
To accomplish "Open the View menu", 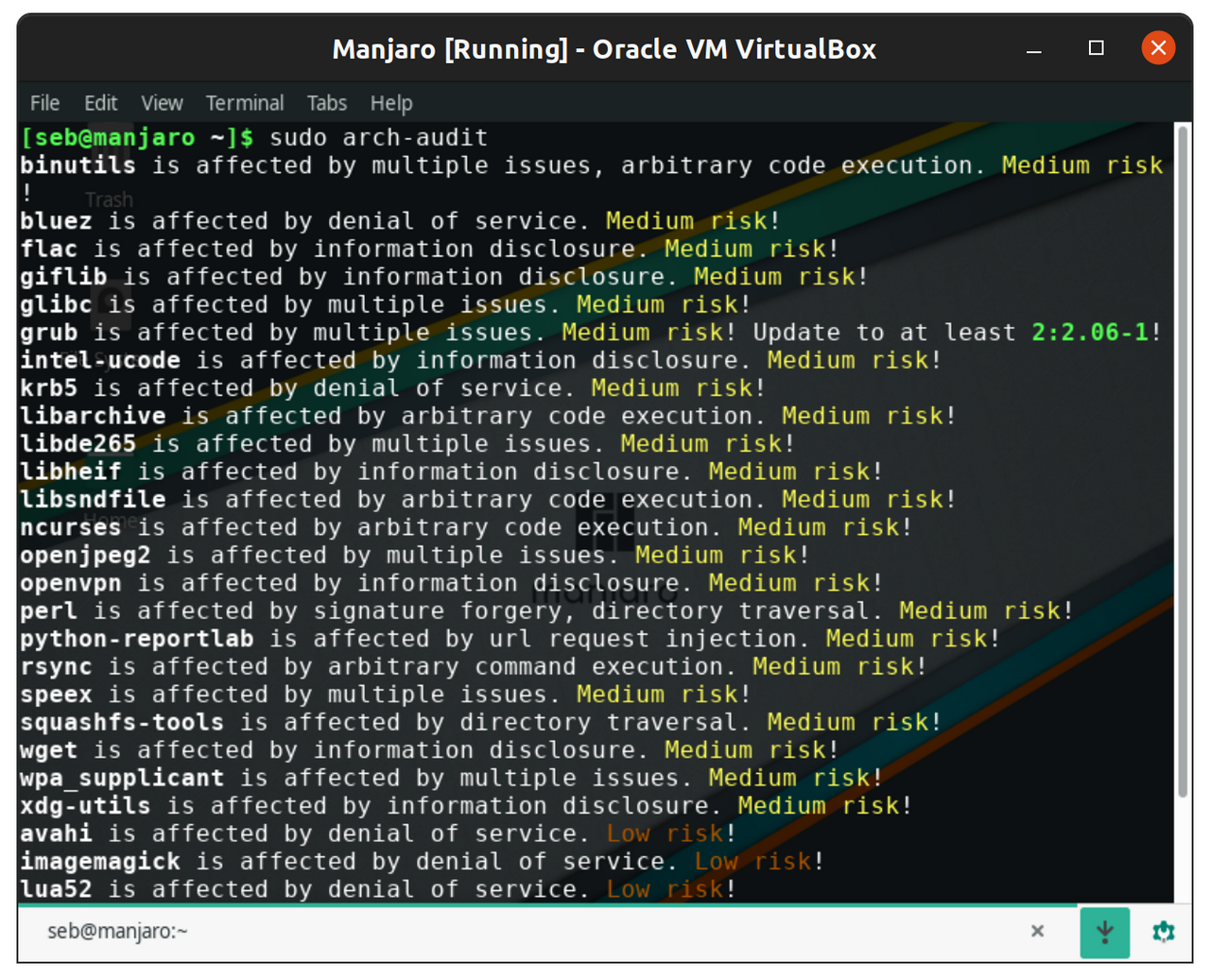I will click(x=162, y=103).
